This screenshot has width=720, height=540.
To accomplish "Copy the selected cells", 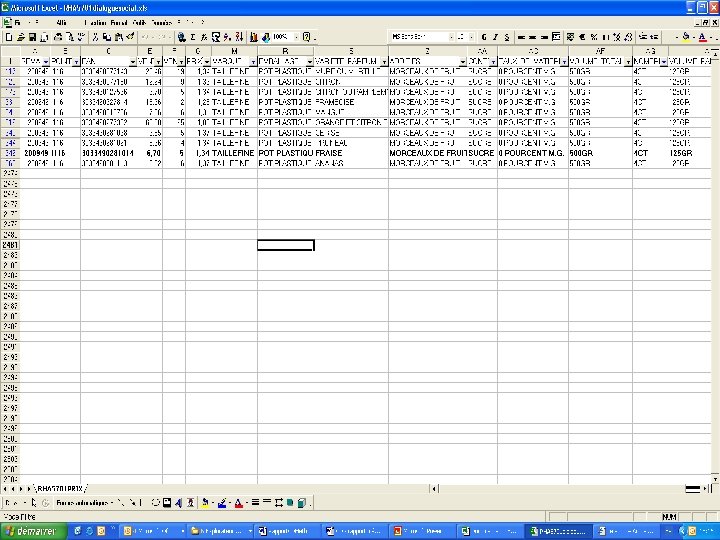I will [107, 37].
